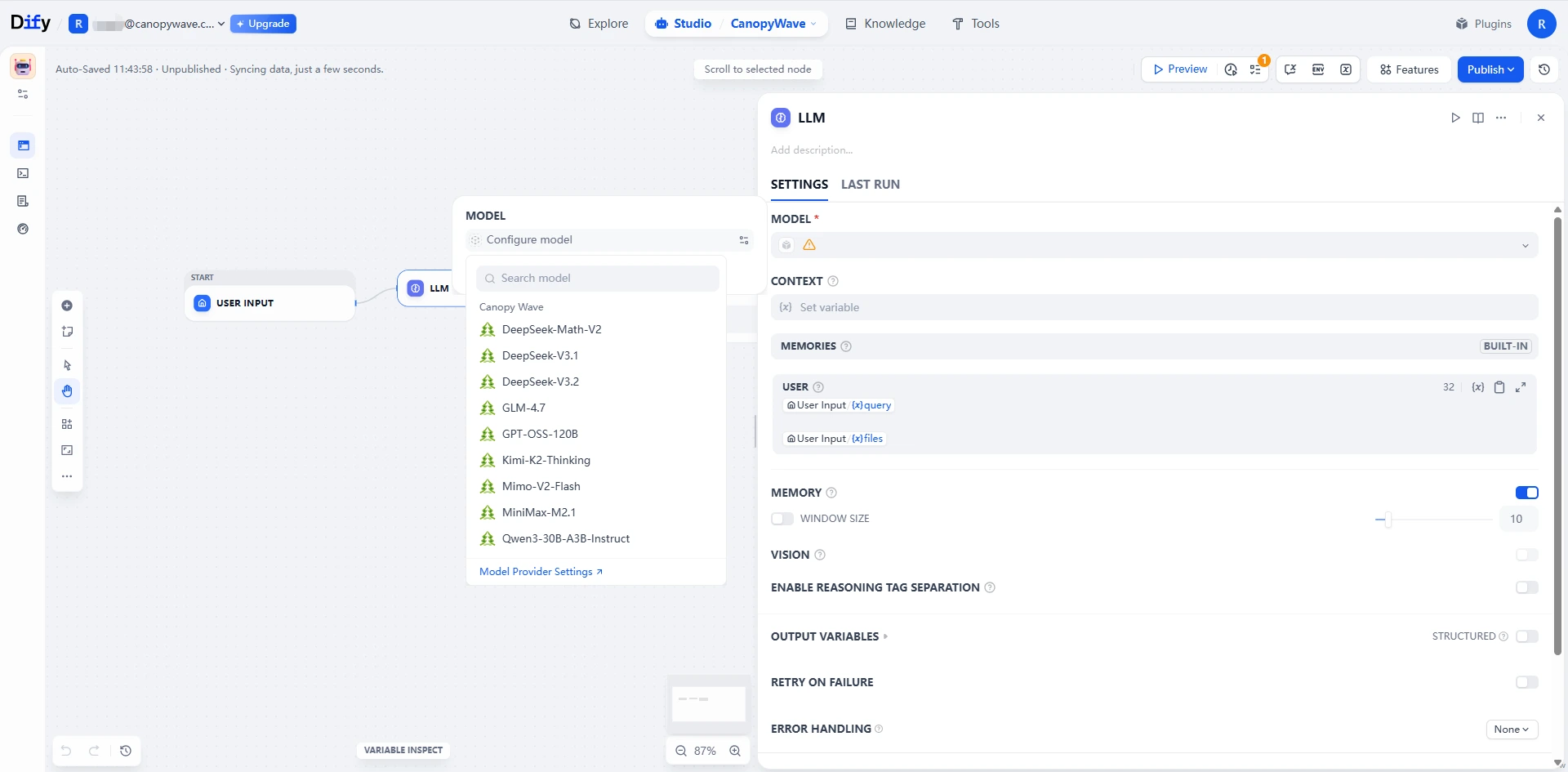Image resolution: width=1568 pixels, height=772 pixels.
Task: Zoom out the canvas
Action: tap(680, 751)
